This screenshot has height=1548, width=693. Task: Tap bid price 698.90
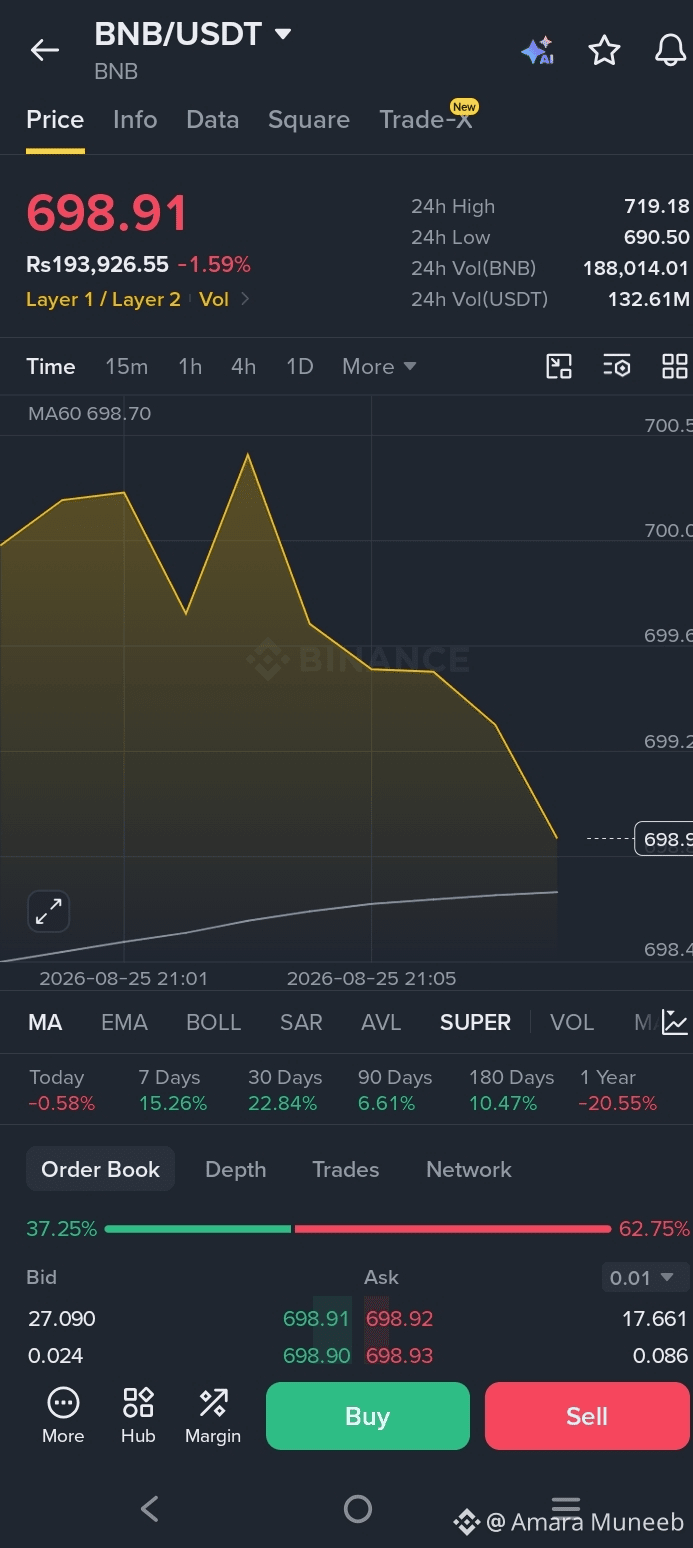pos(316,1356)
